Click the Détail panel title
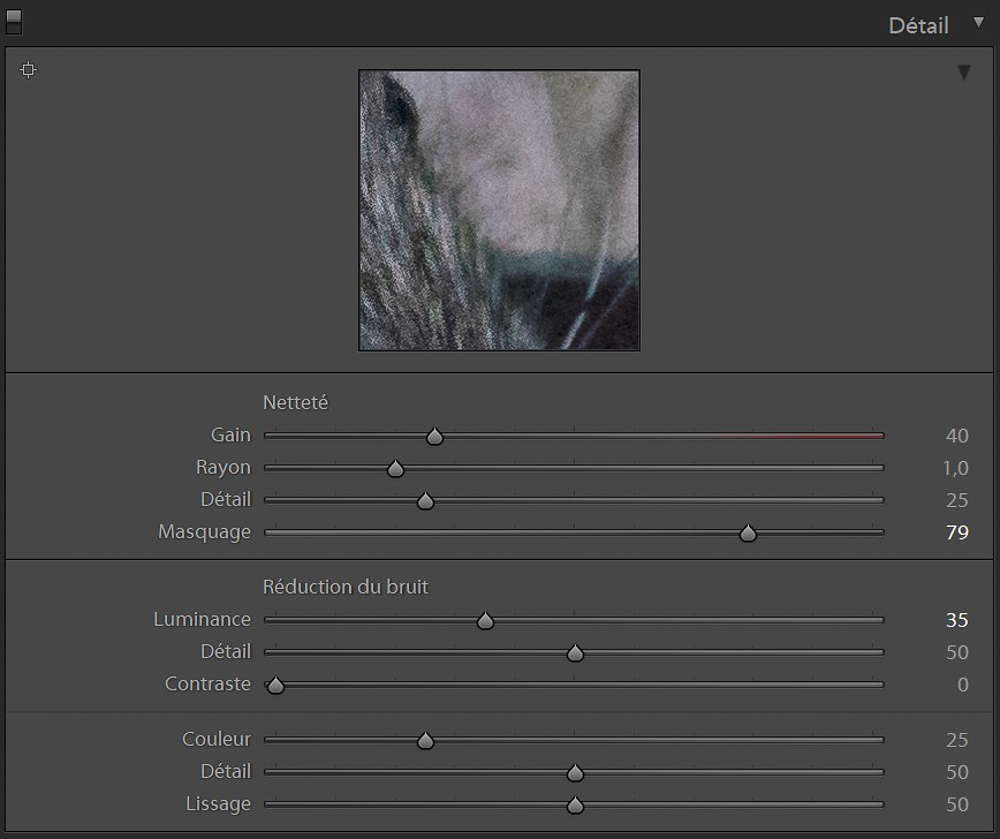Viewport: 1000px width, 839px height. 918,26
